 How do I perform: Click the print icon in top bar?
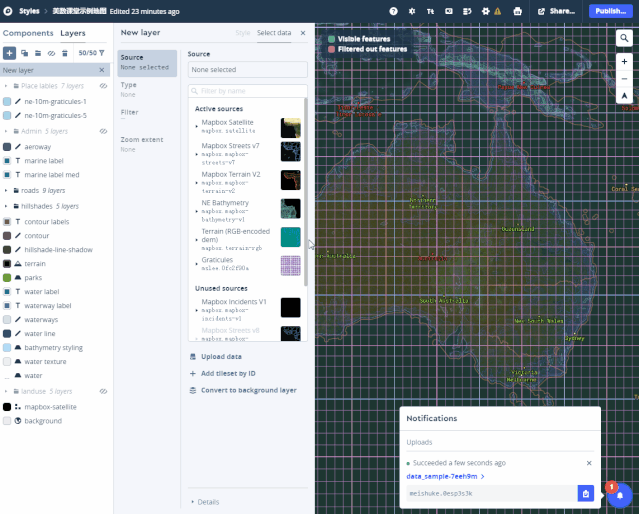pos(518,11)
